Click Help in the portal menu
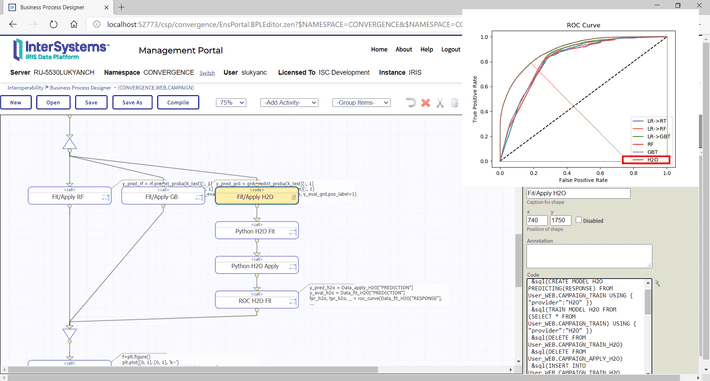 [427, 49]
